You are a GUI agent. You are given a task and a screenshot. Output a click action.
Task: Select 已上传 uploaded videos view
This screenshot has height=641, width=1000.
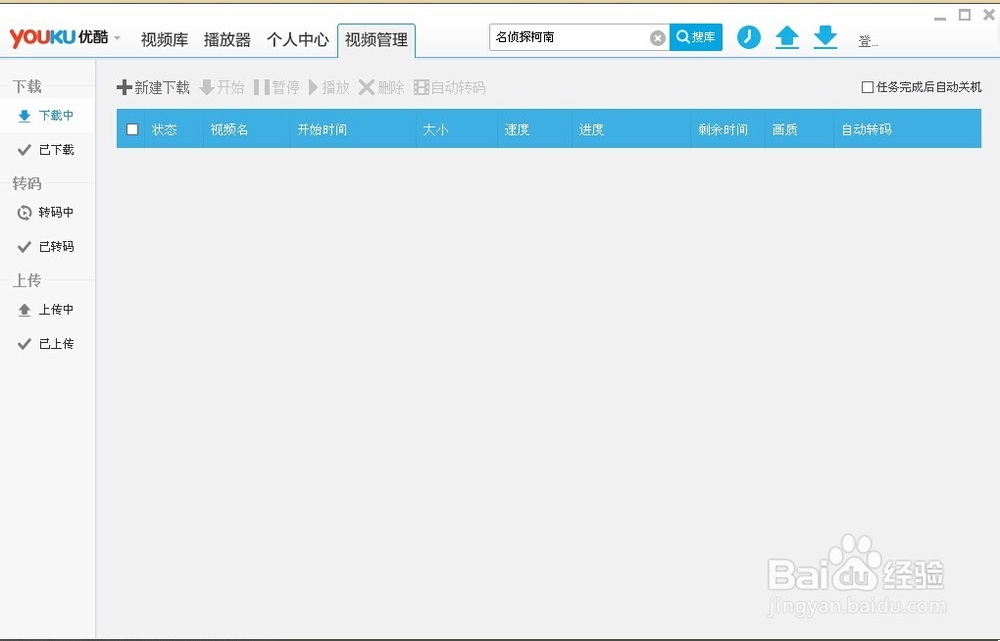48,343
